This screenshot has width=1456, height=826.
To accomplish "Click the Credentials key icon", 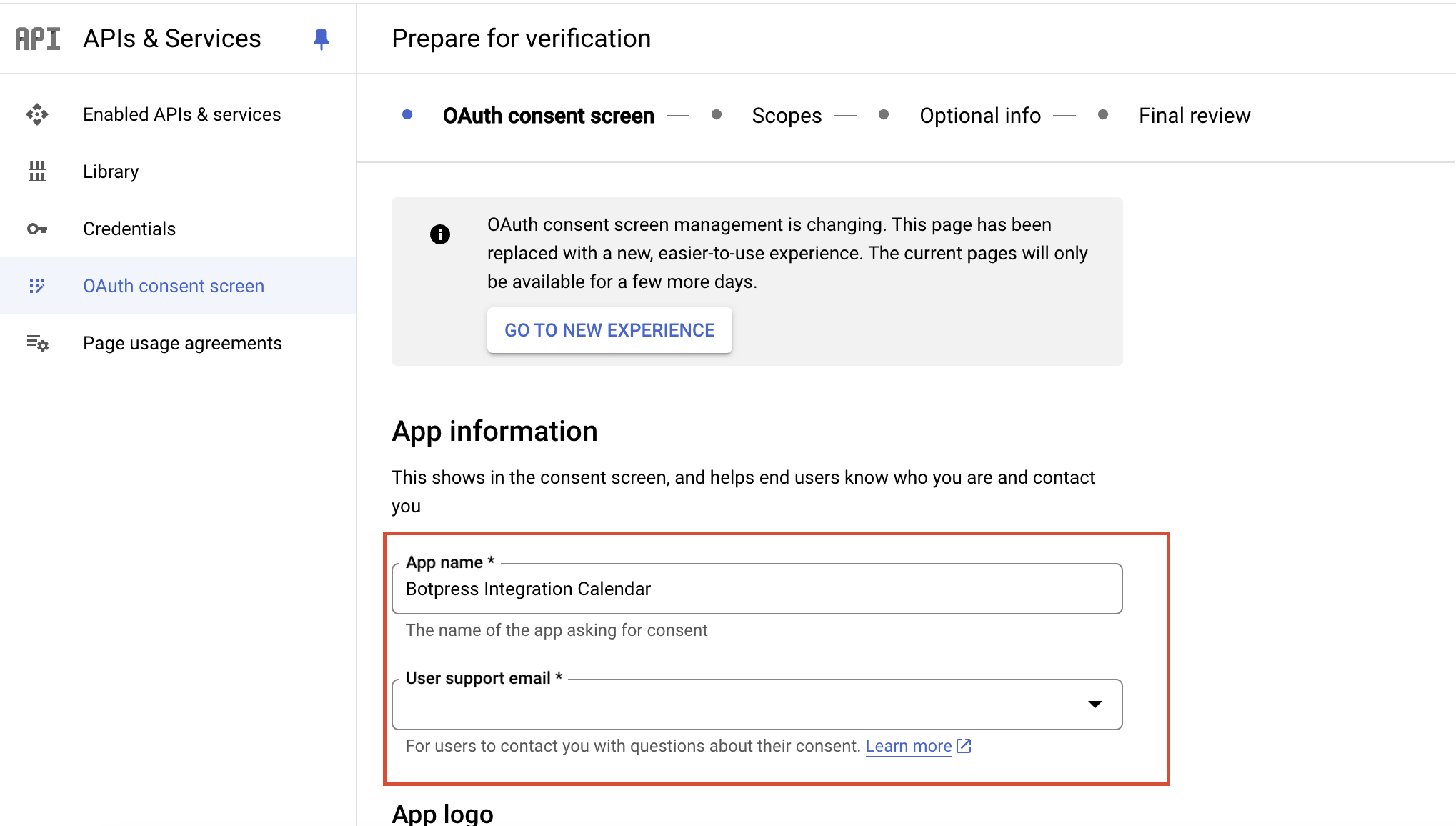I will [37, 229].
